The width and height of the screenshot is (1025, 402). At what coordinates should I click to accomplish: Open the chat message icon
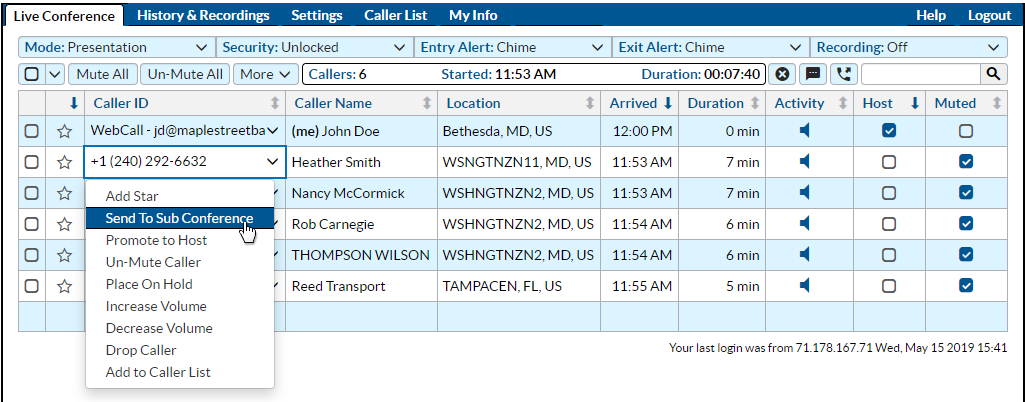tap(813, 75)
